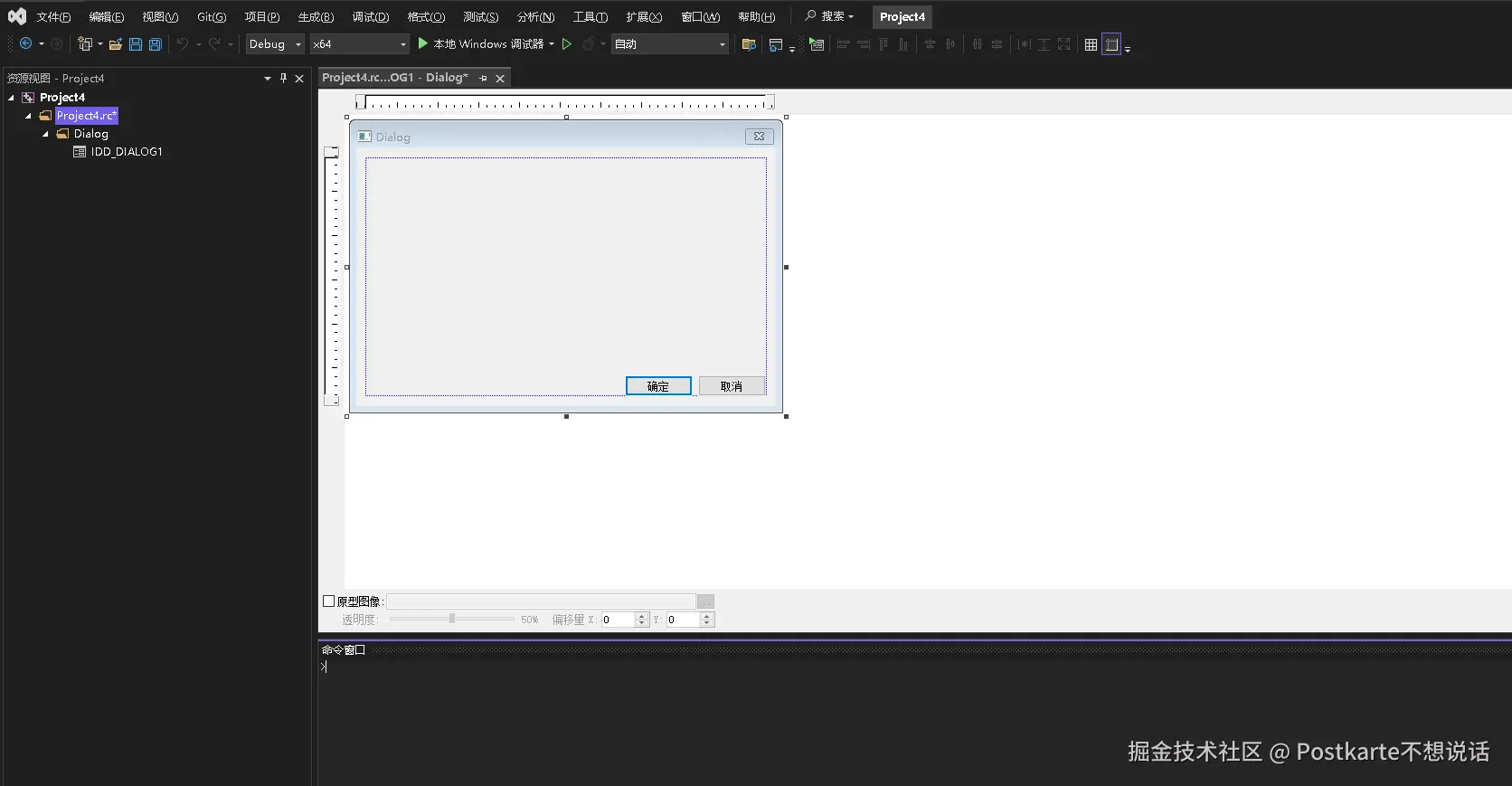Screen dimensions: 1512x786
Task: Click the Find in Files folder icon
Action: click(749, 44)
